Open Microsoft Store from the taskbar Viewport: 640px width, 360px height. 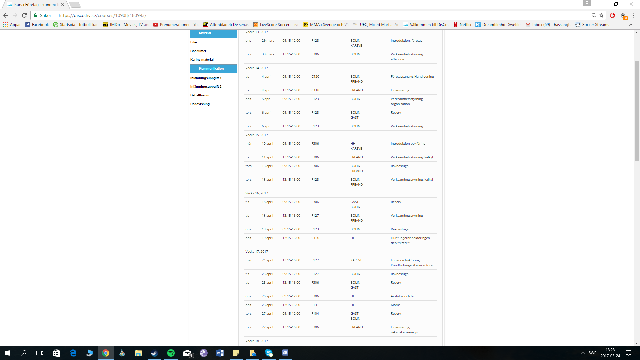[x=56, y=353]
